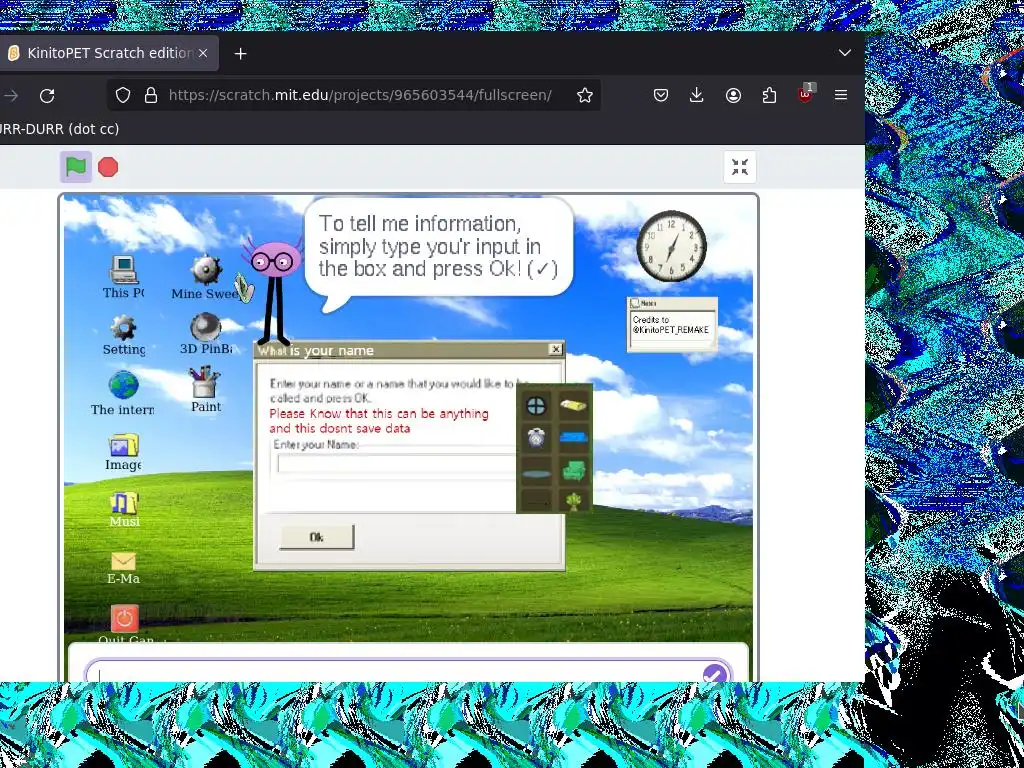Open the Firefox downloads panel
Viewport: 1024px width, 768px height.
(697, 95)
